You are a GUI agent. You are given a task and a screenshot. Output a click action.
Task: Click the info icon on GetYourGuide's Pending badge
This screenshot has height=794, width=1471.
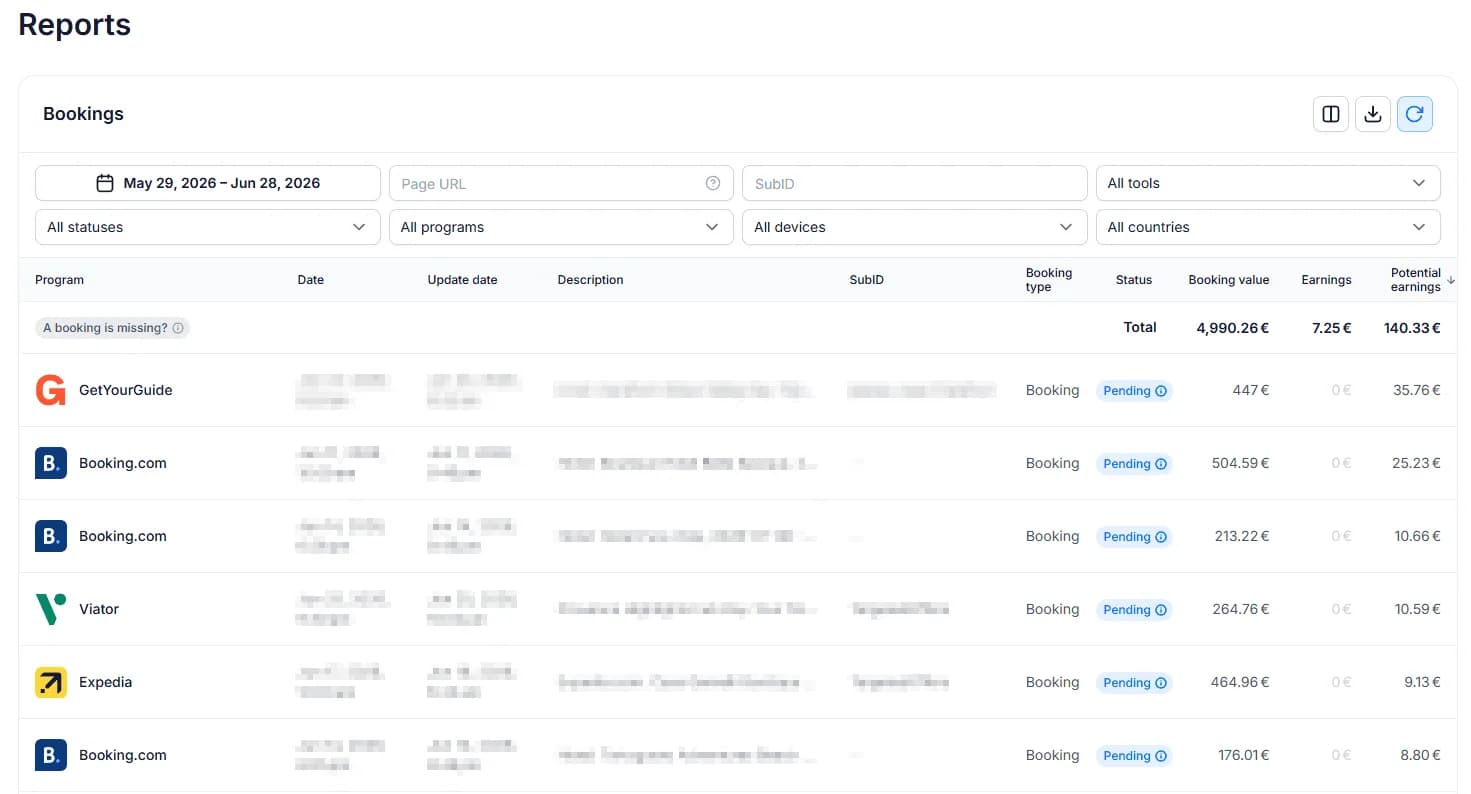[1161, 391]
